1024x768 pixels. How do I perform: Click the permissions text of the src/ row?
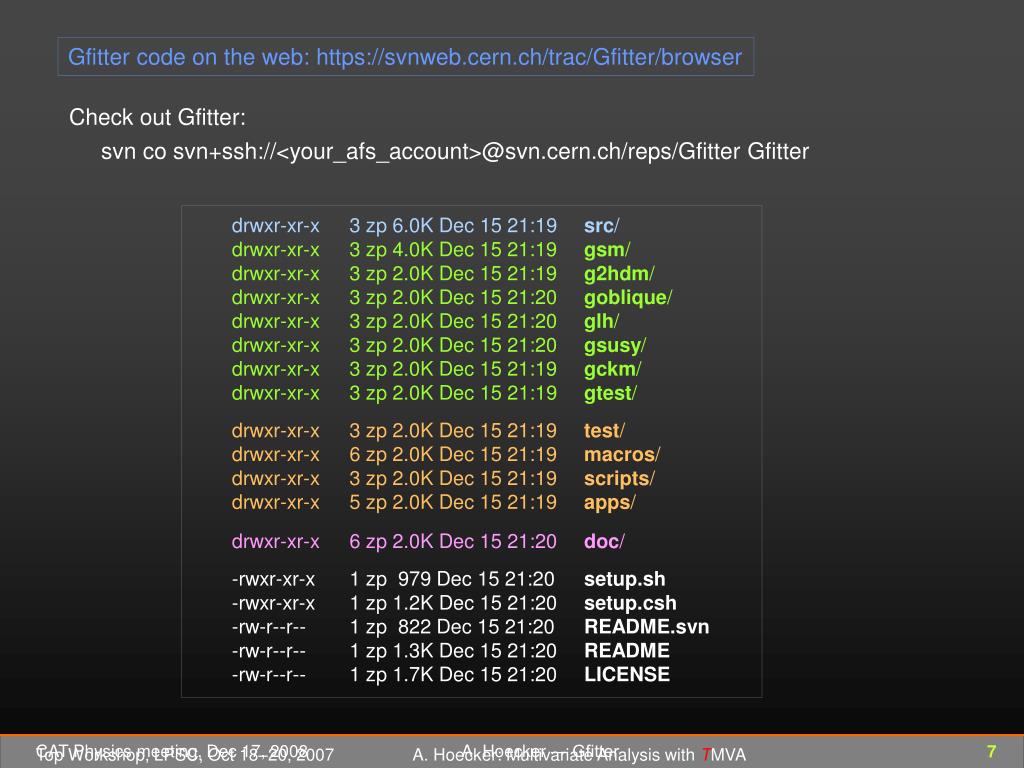(x=276, y=226)
